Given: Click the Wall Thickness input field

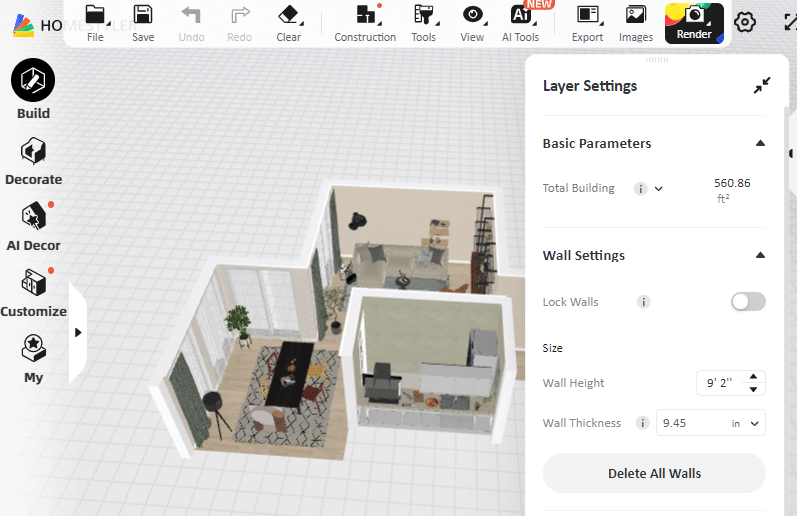Looking at the screenshot, I should (x=690, y=424).
